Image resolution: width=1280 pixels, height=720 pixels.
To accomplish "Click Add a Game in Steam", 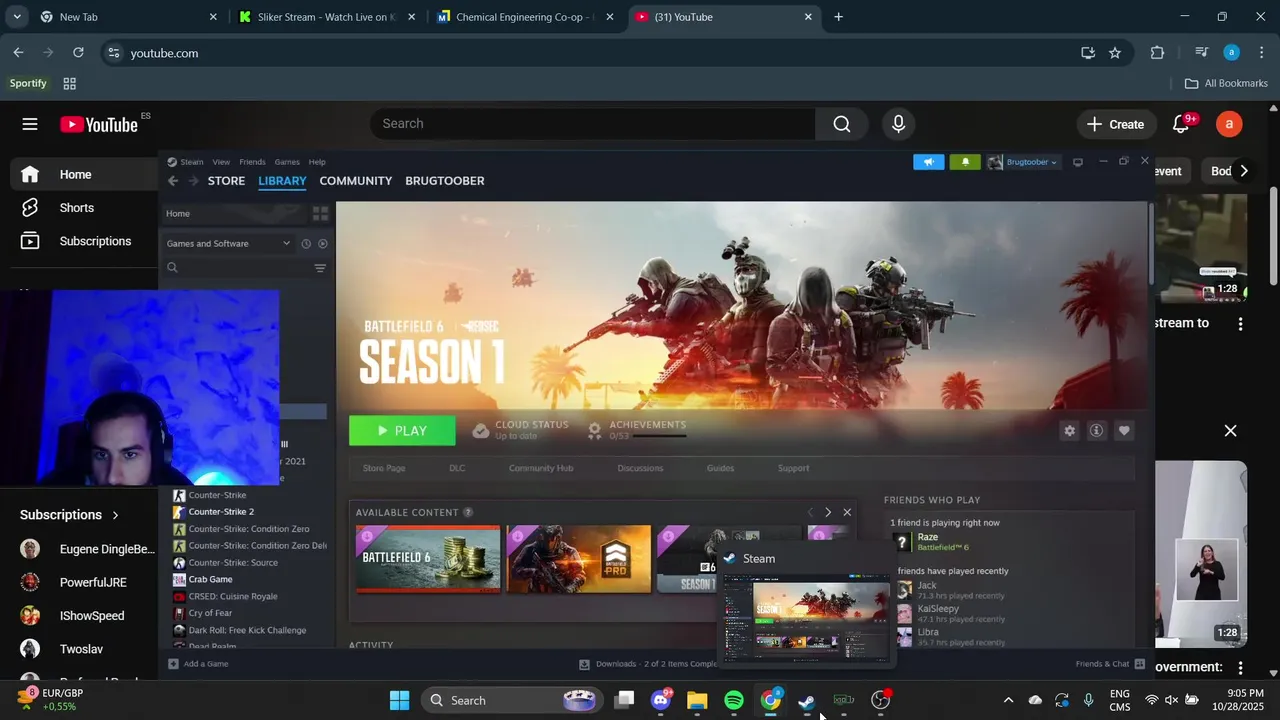I will click(x=198, y=664).
